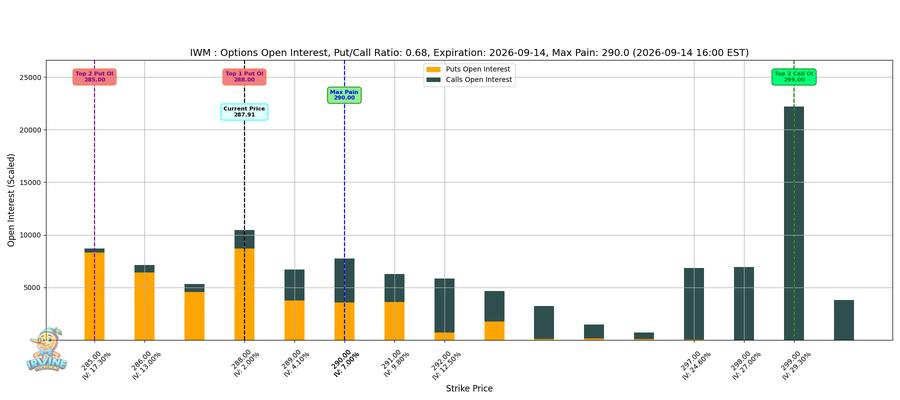
Task: Click the orange puts bar at strike 285
Action: (x=94, y=296)
